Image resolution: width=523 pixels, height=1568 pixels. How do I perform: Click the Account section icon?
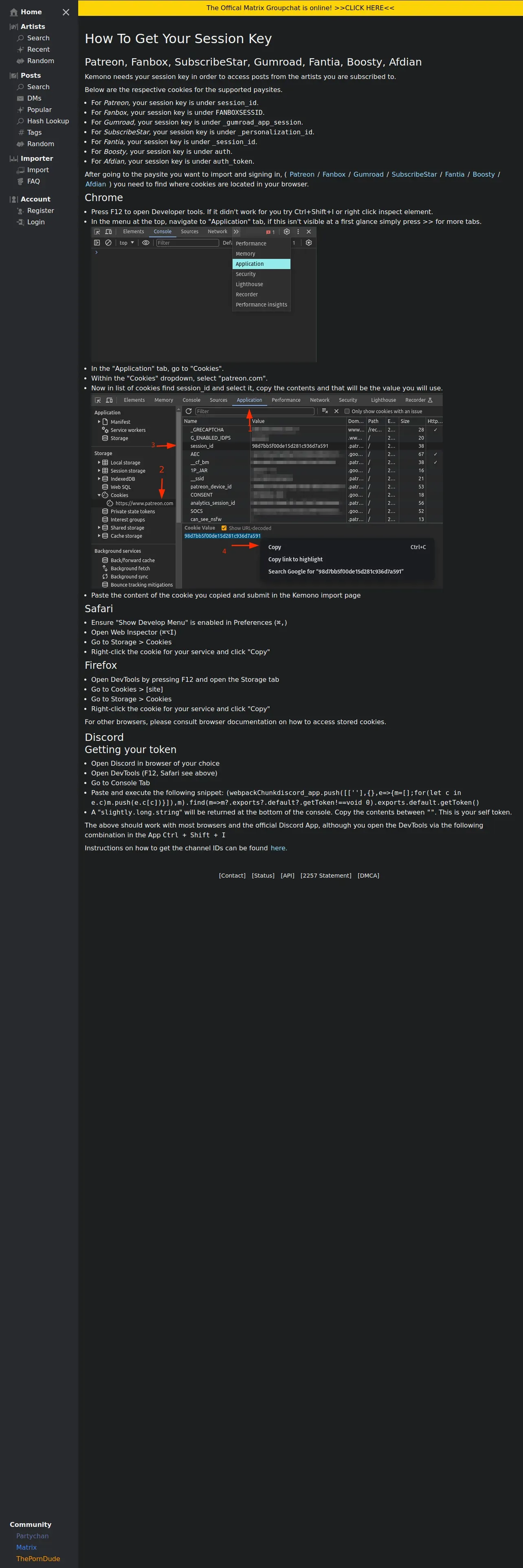[x=14, y=199]
